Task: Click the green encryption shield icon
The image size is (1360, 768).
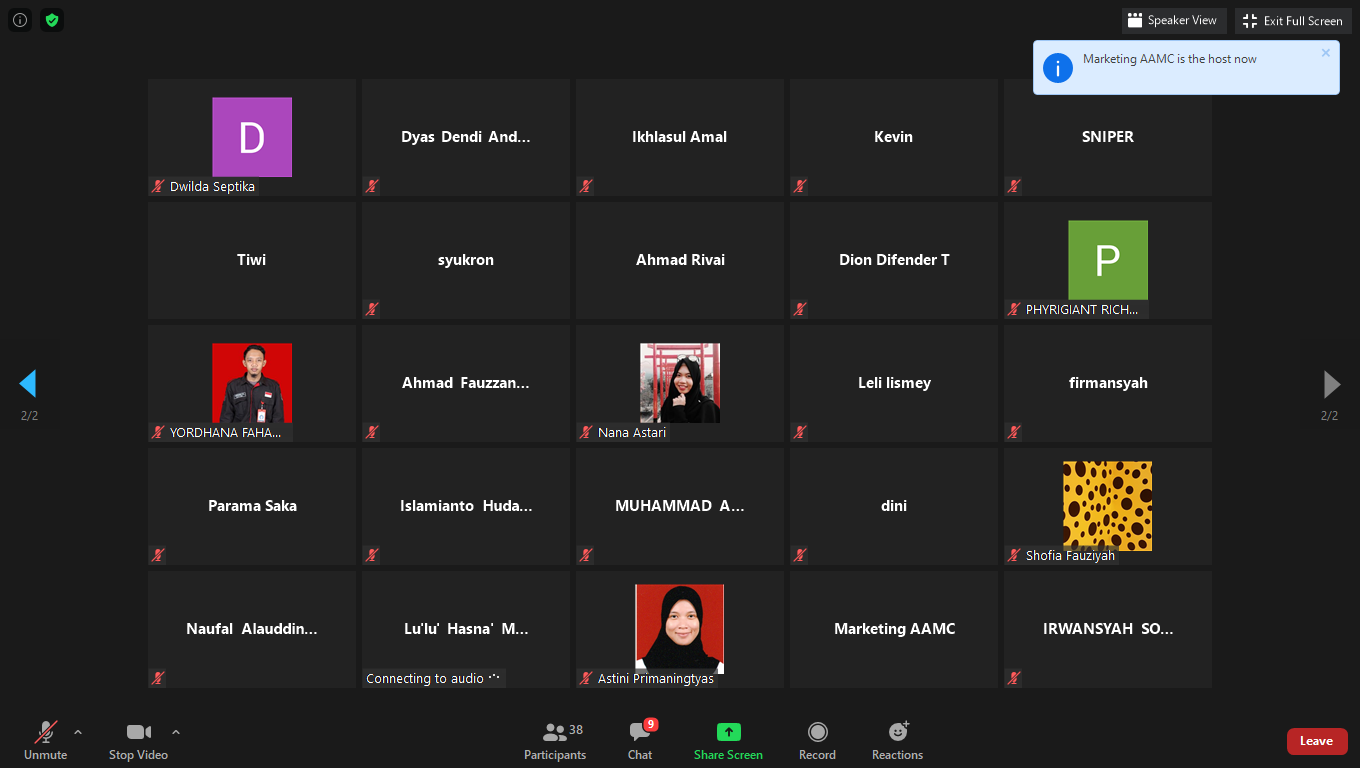Action: coord(52,20)
